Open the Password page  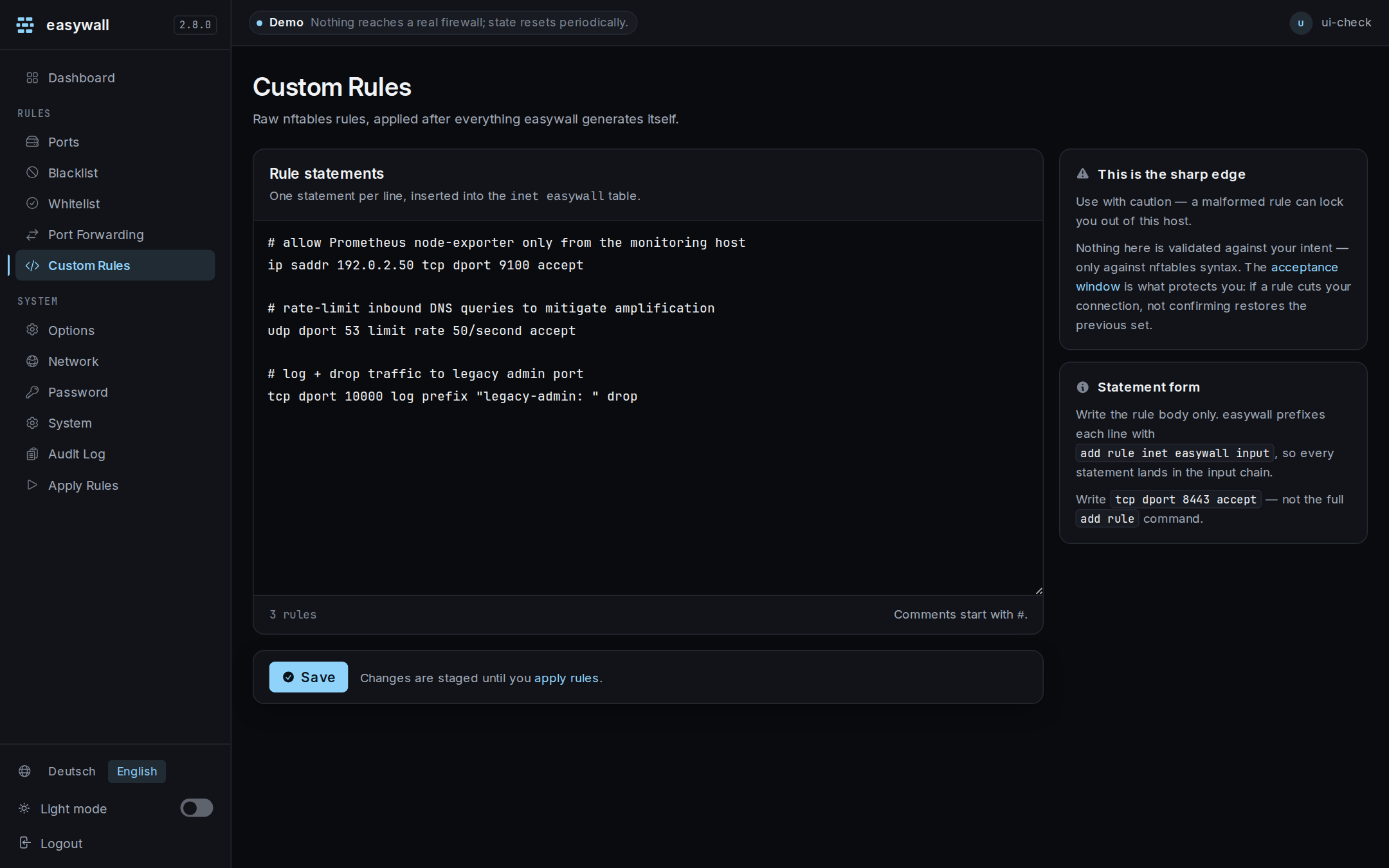point(115,392)
